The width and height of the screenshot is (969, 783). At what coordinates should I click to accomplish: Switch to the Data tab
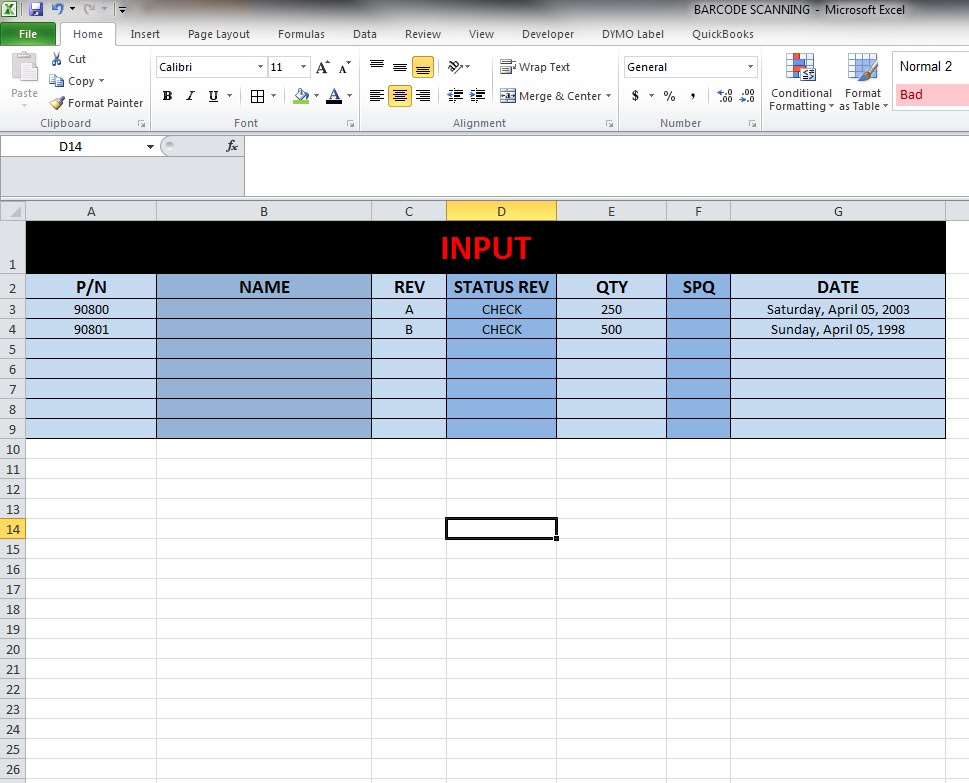tap(365, 34)
